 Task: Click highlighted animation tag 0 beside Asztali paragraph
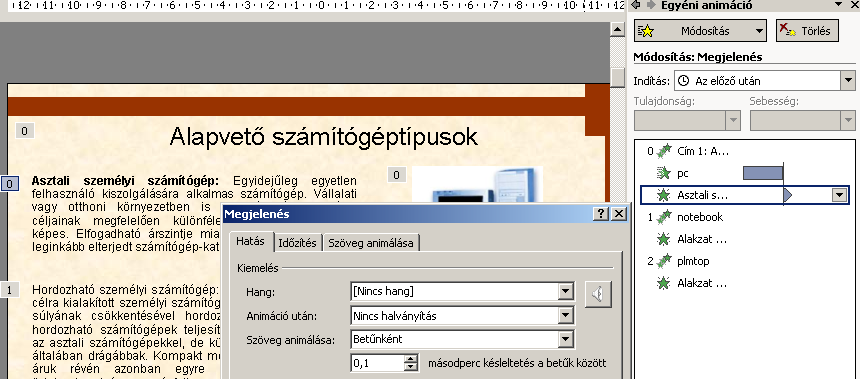pyautogui.click(x=10, y=183)
